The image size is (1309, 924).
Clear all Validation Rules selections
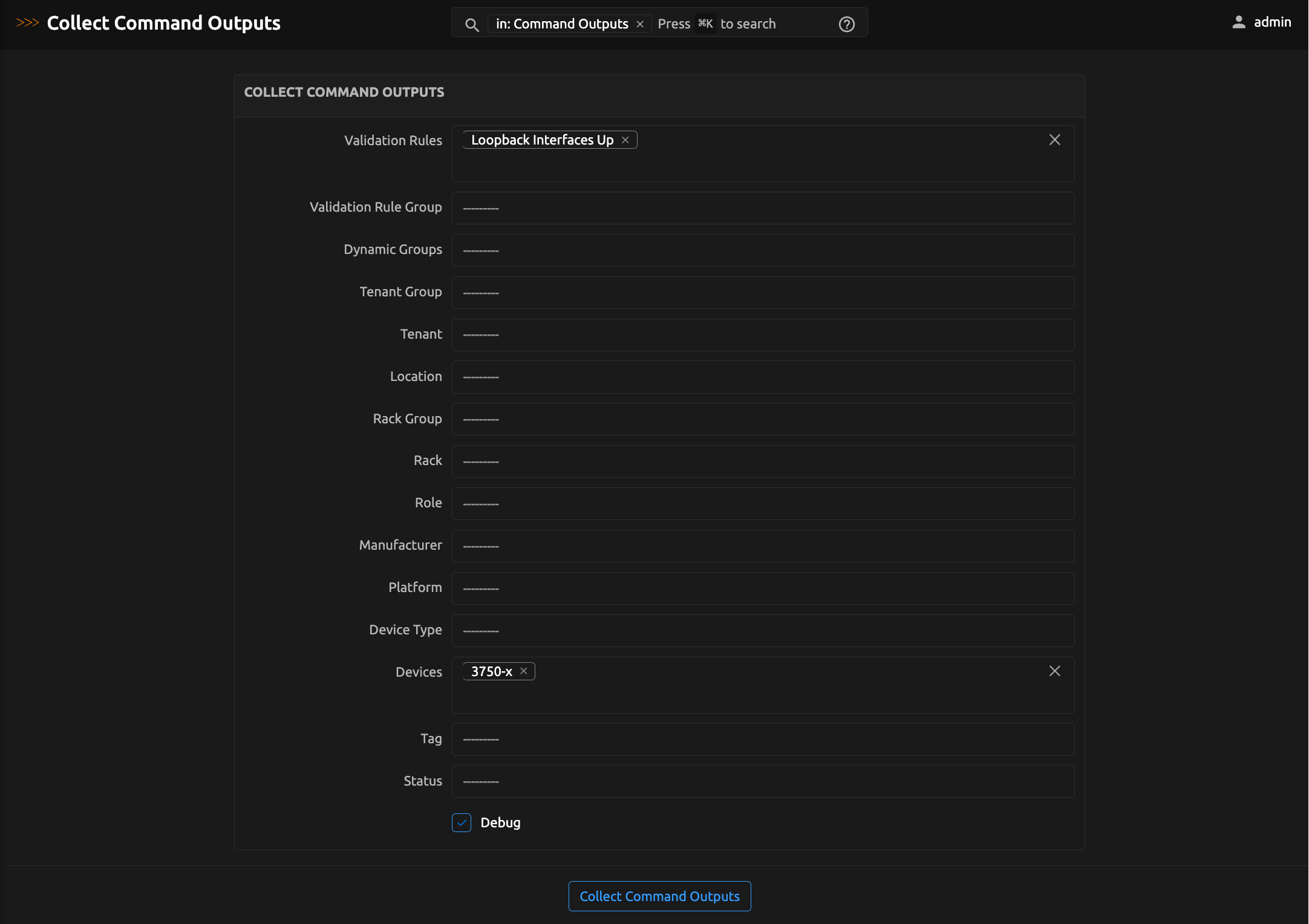(x=1054, y=140)
